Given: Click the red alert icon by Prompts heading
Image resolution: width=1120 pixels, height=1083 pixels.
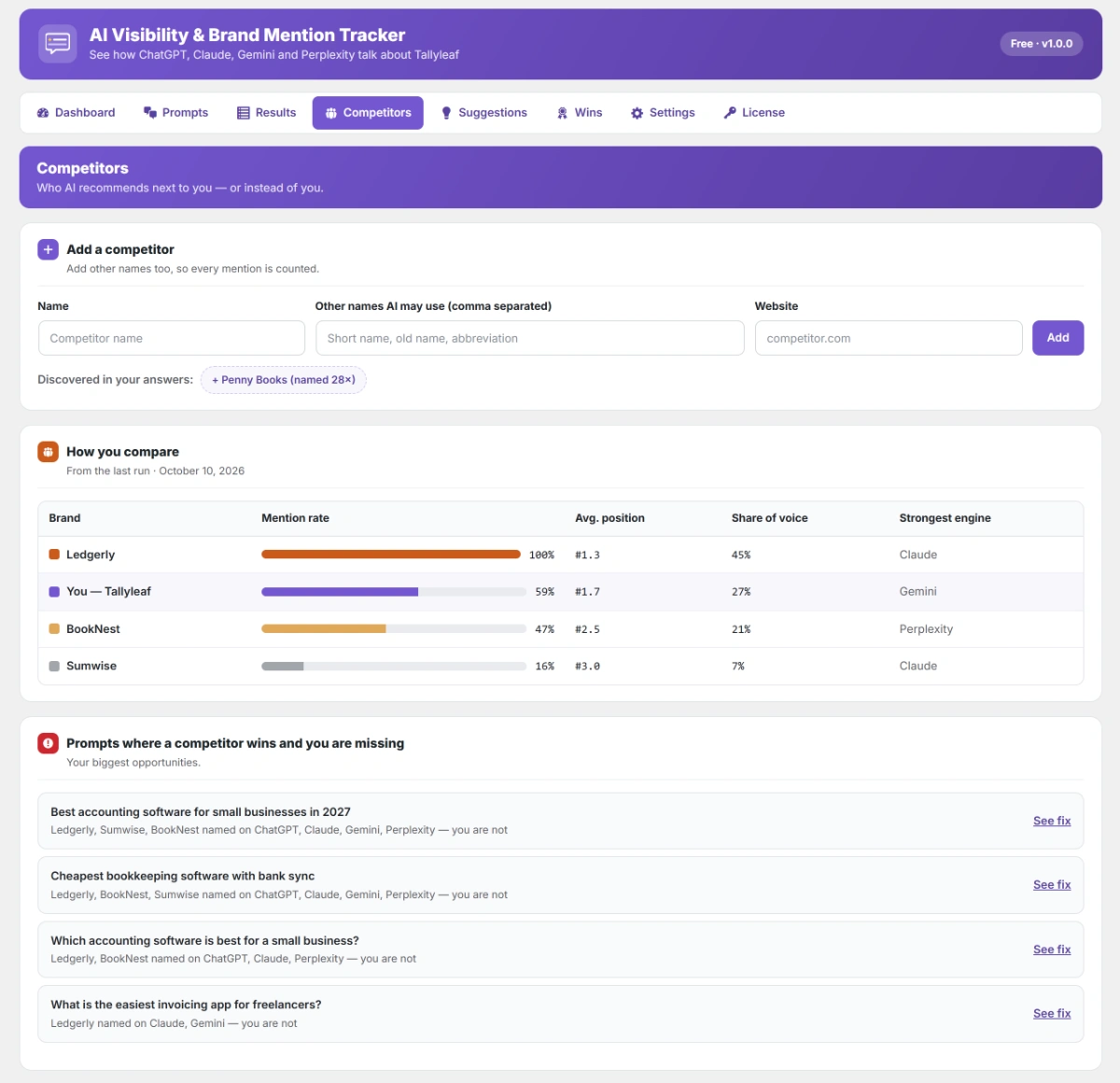Looking at the screenshot, I should pos(48,743).
